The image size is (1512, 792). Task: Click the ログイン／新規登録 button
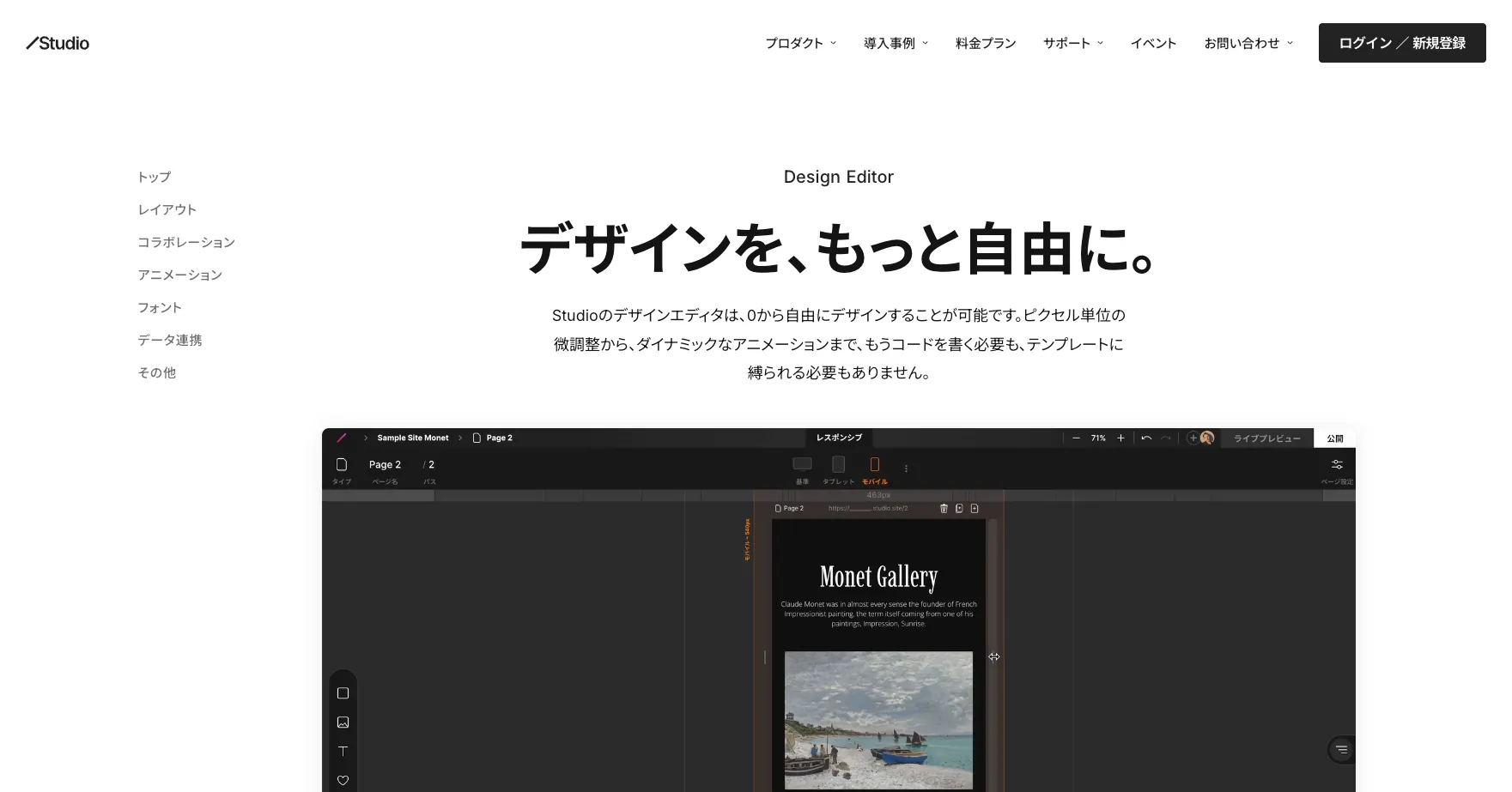point(1402,43)
